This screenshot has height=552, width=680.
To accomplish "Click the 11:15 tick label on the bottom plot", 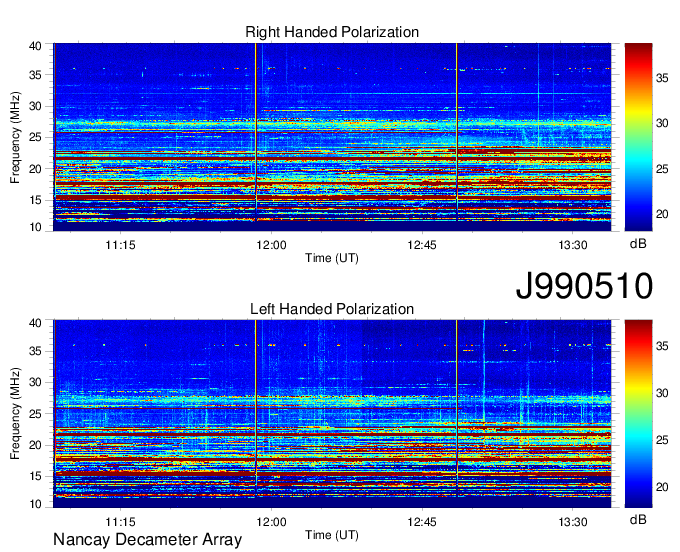I will [121, 522].
